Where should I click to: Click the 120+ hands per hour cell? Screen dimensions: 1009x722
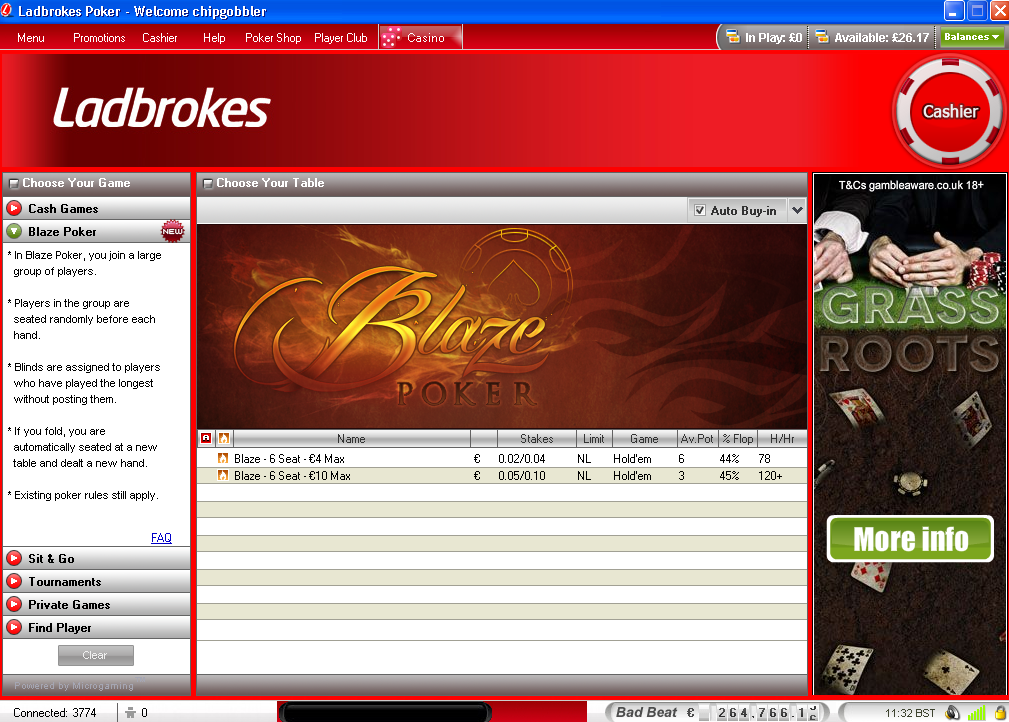(x=770, y=476)
